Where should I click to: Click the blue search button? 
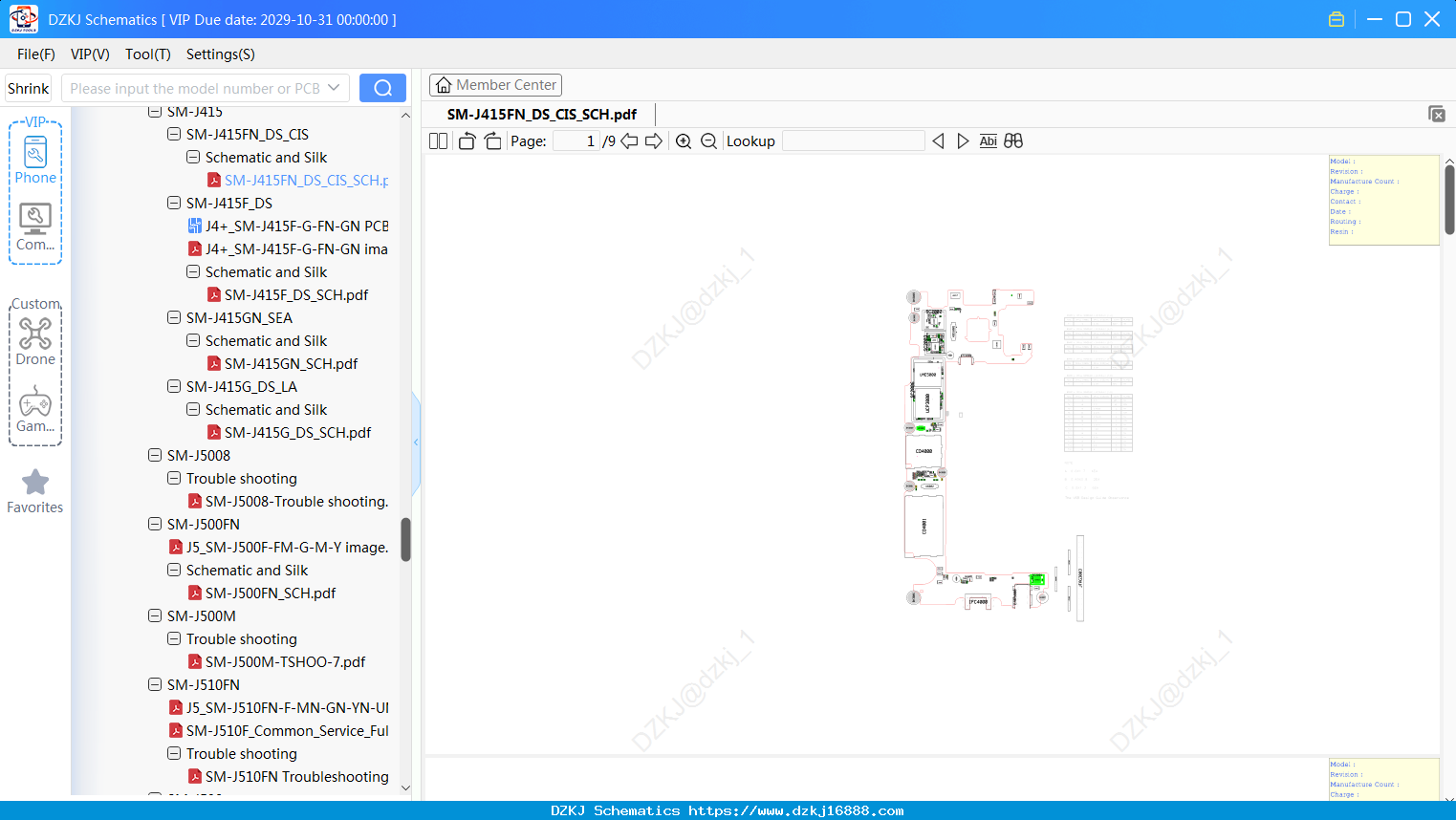(382, 88)
